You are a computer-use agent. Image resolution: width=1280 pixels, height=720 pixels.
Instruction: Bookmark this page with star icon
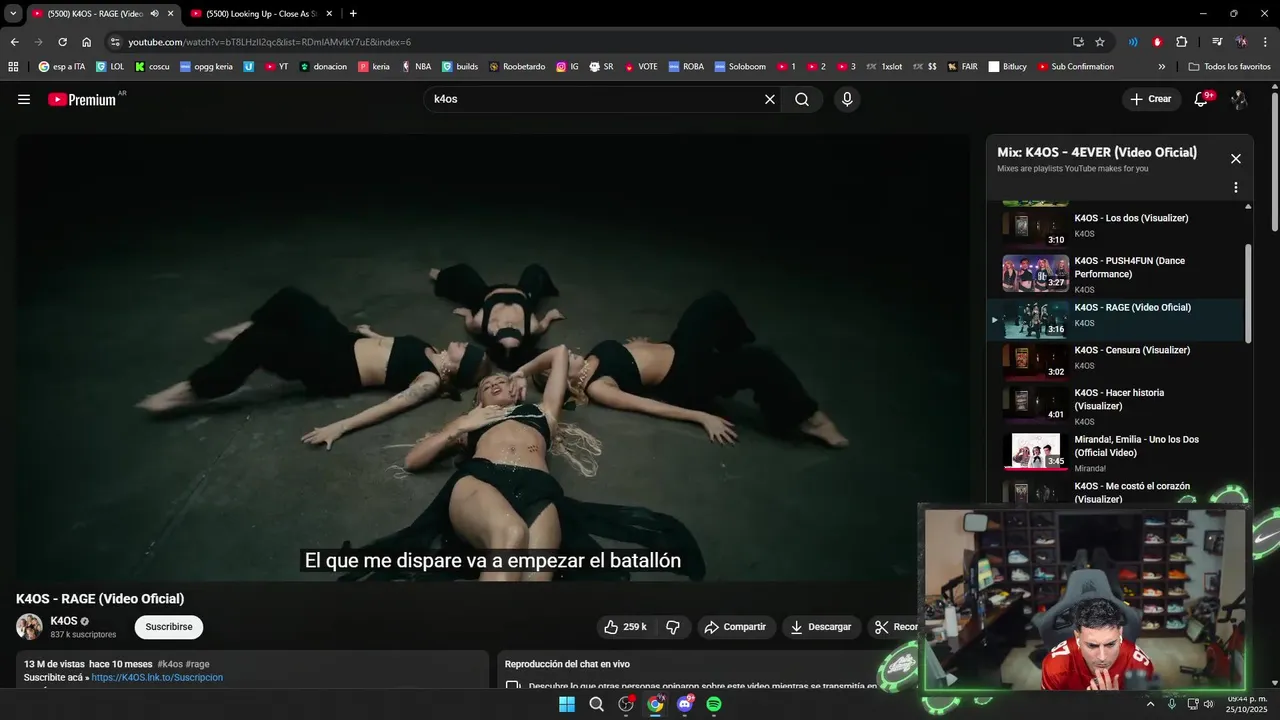click(1100, 42)
